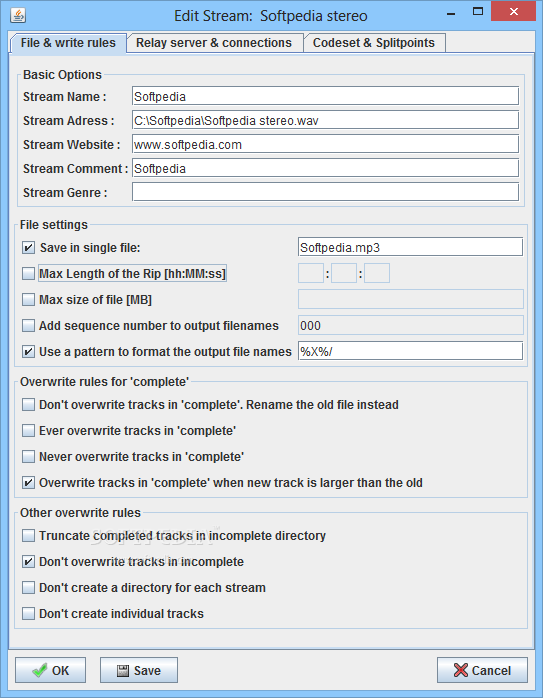Click the Stream Comment field
Screen dimensions: 543x698
[x=325, y=168]
